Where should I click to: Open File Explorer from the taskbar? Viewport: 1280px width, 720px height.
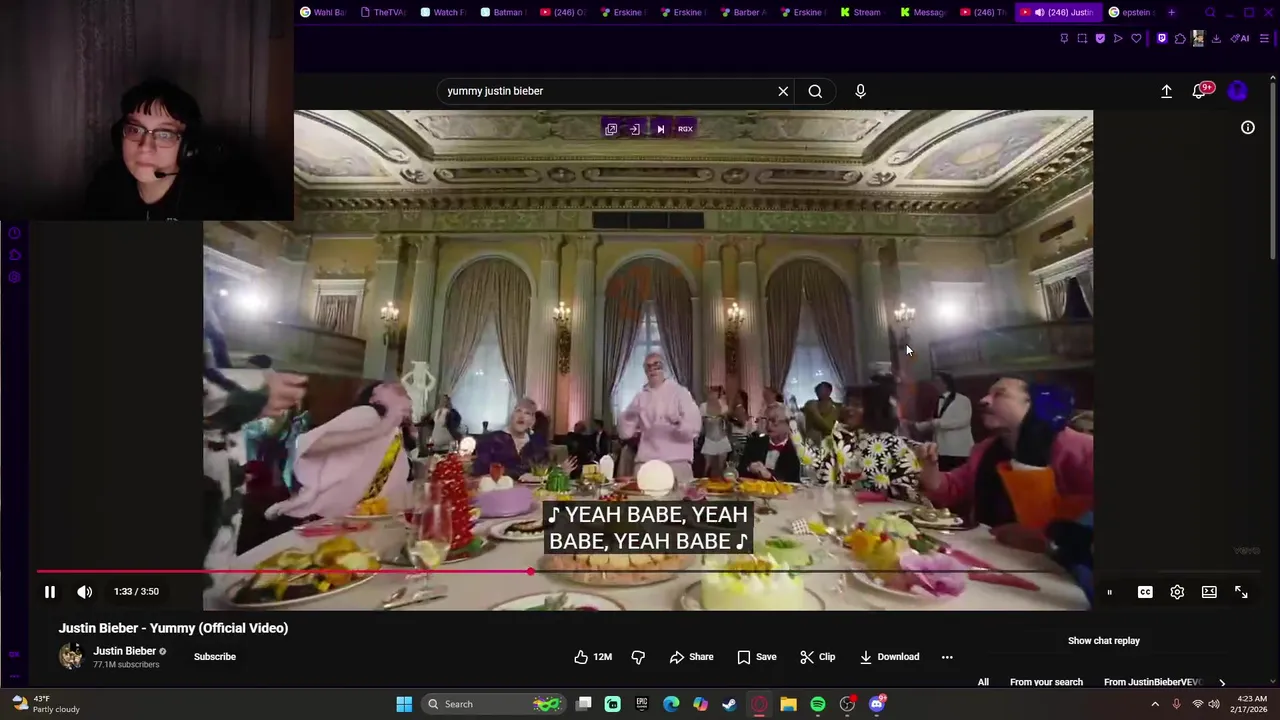pos(788,704)
